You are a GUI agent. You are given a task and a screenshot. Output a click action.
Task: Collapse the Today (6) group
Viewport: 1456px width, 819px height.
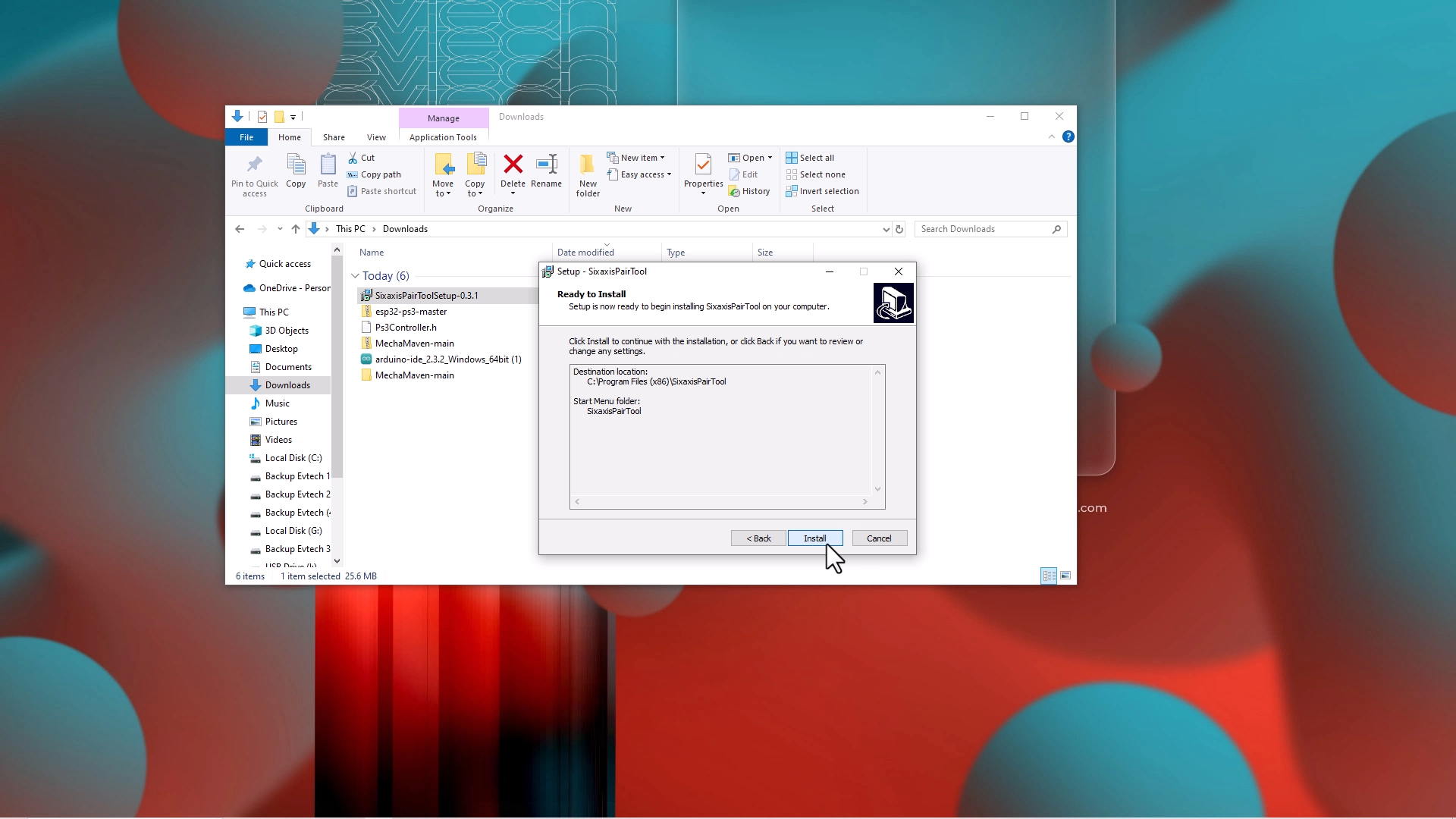pyautogui.click(x=355, y=276)
